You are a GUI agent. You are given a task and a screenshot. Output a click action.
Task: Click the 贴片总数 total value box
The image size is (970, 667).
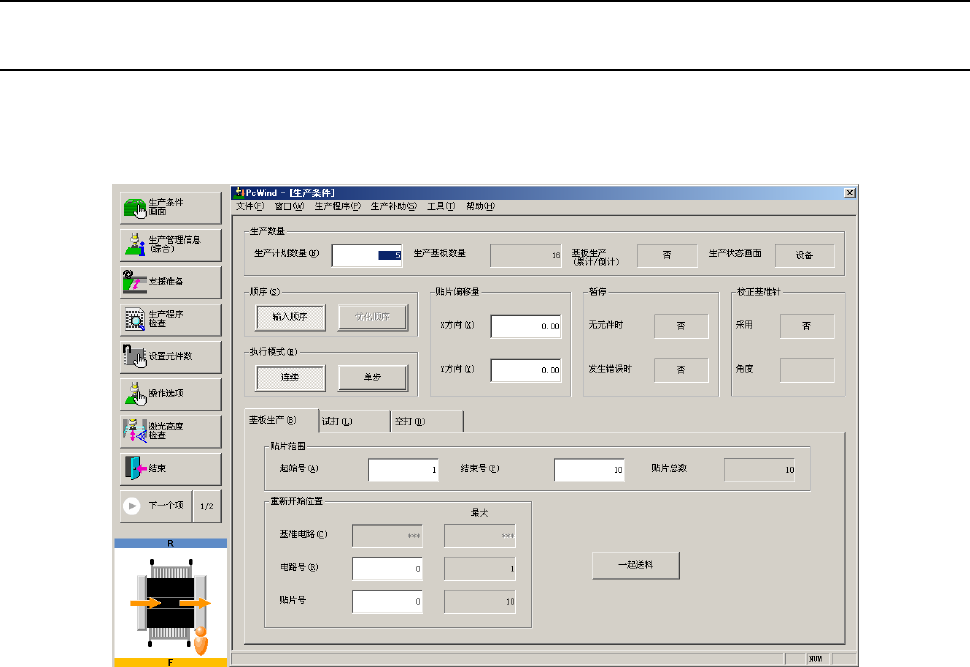click(x=760, y=470)
